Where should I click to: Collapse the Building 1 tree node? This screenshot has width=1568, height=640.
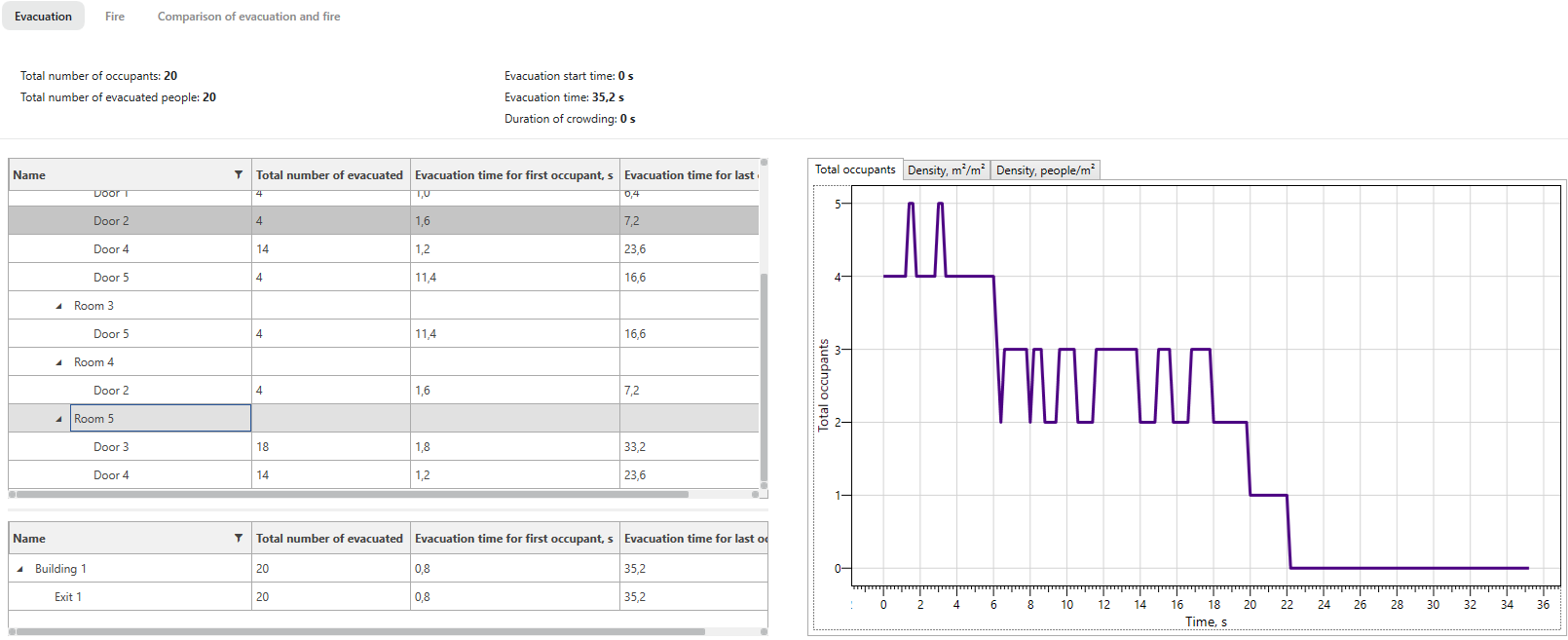(x=20, y=570)
